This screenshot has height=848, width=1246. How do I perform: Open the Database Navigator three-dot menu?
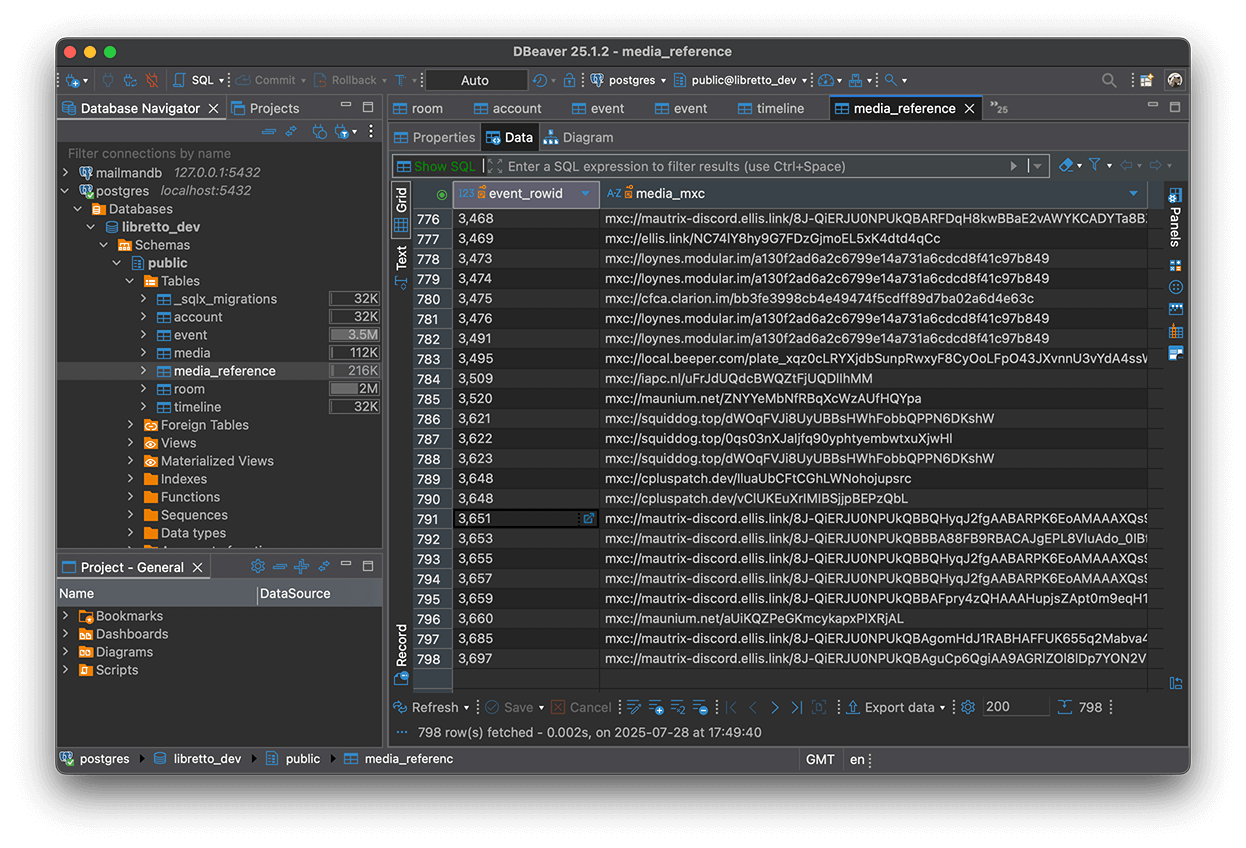pos(371,131)
